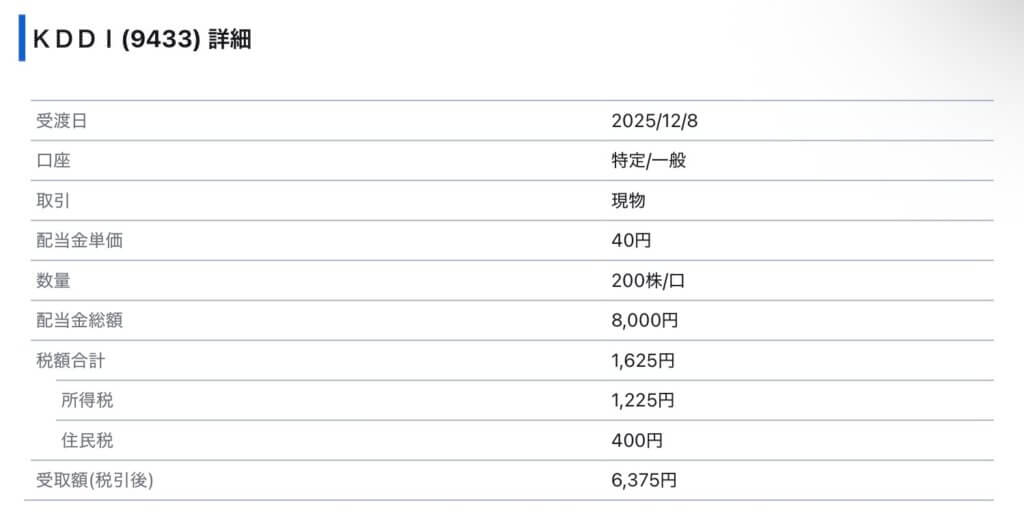Select the 税額合計 label
This screenshot has height=524, width=1024.
pos(70,361)
